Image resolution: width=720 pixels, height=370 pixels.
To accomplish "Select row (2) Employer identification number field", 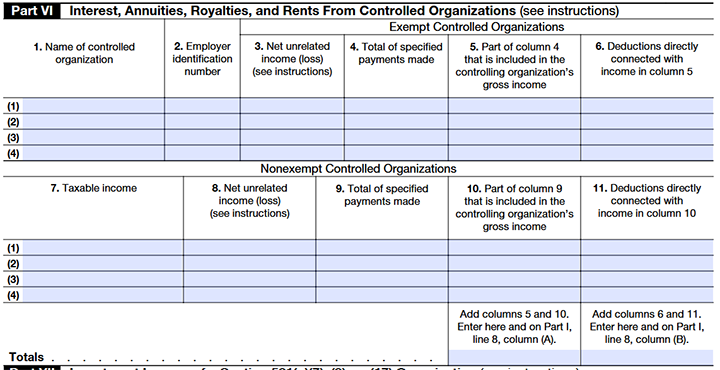I will [202, 122].
